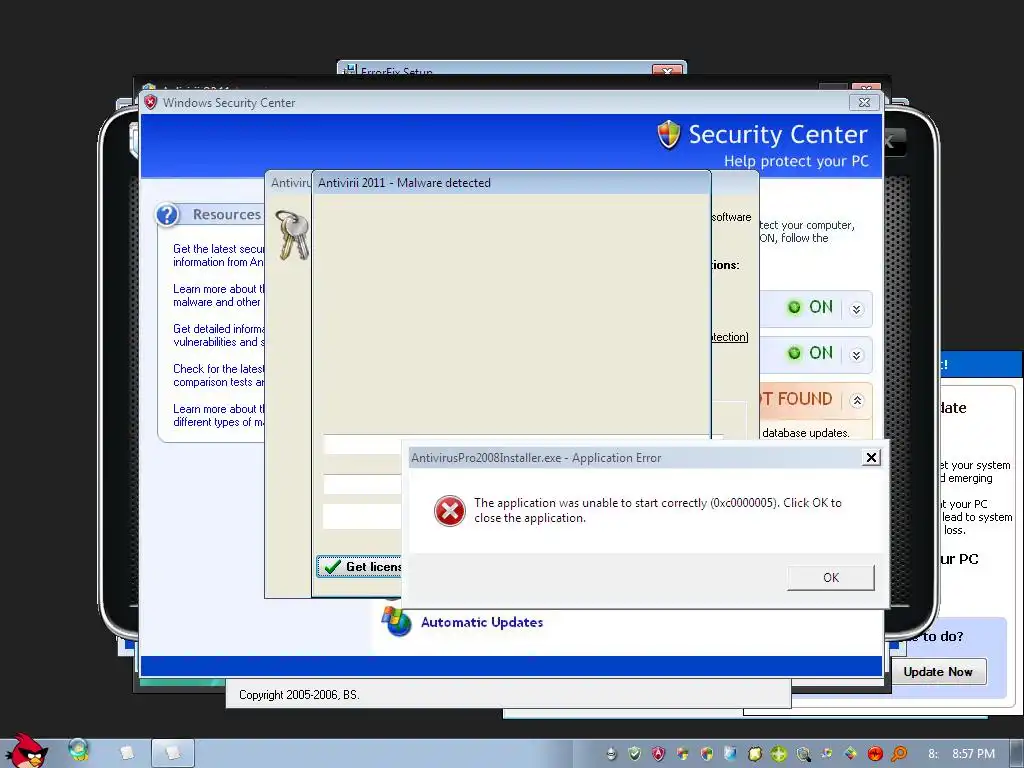Click the Automatic Updates heading
Viewport: 1024px width, 768px height.
pyautogui.click(x=482, y=622)
